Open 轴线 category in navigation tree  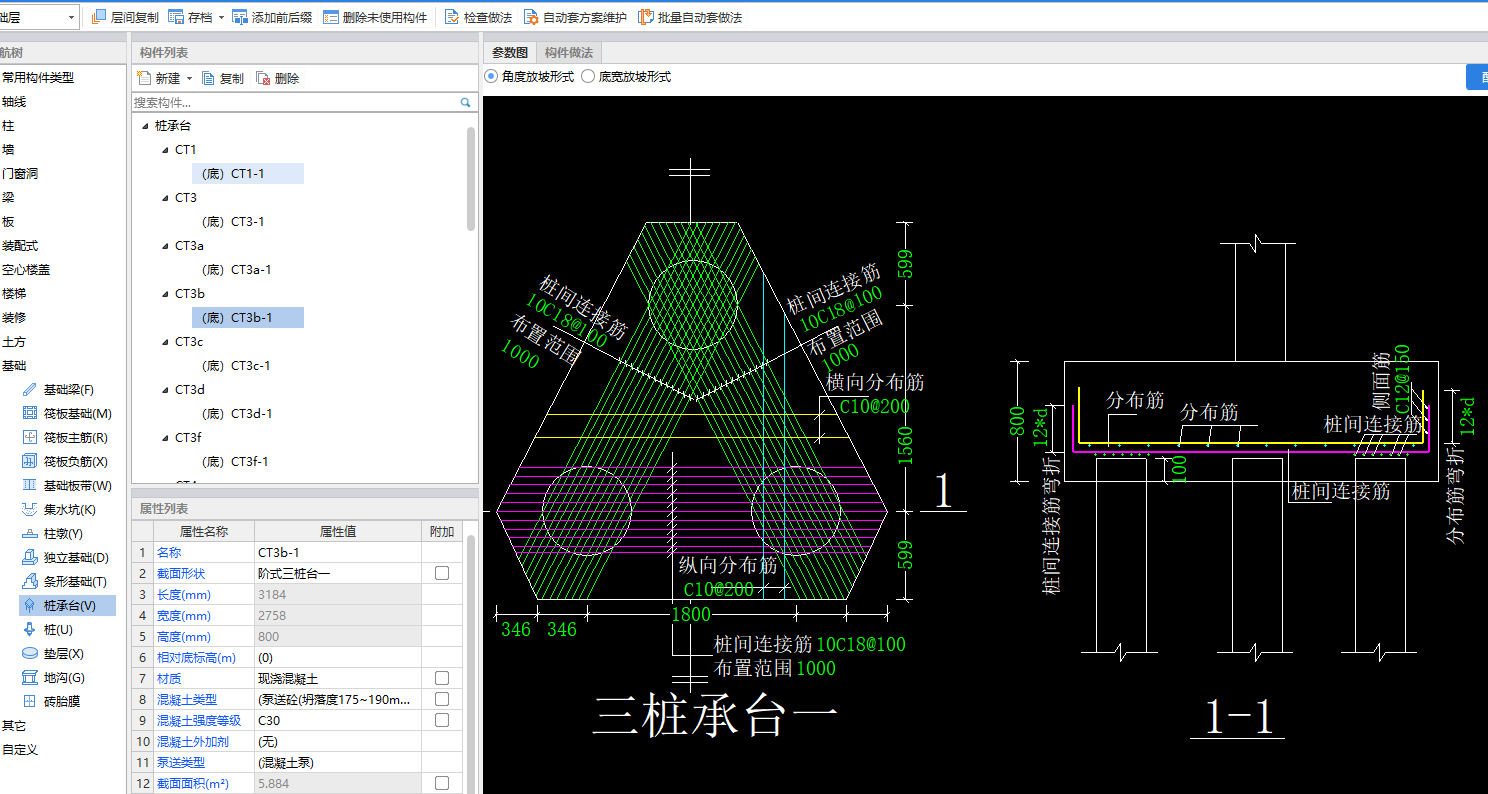click(x=14, y=101)
